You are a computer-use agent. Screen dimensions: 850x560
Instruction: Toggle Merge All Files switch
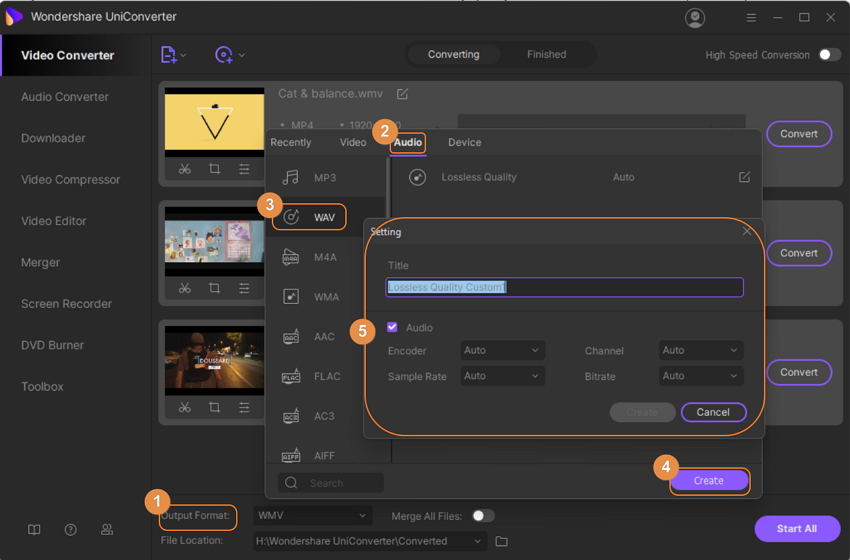click(483, 516)
